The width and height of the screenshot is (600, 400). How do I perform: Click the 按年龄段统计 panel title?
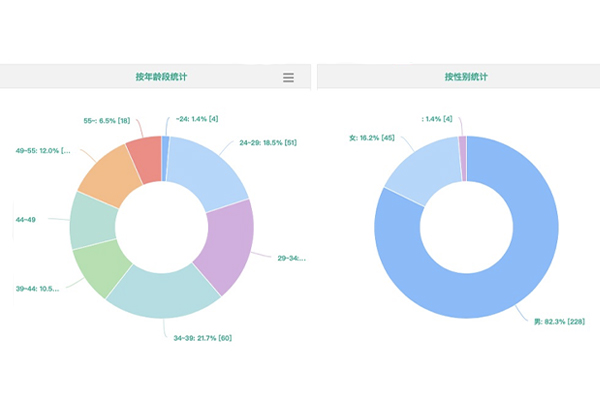pyautogui.click(x=162, y=78)
